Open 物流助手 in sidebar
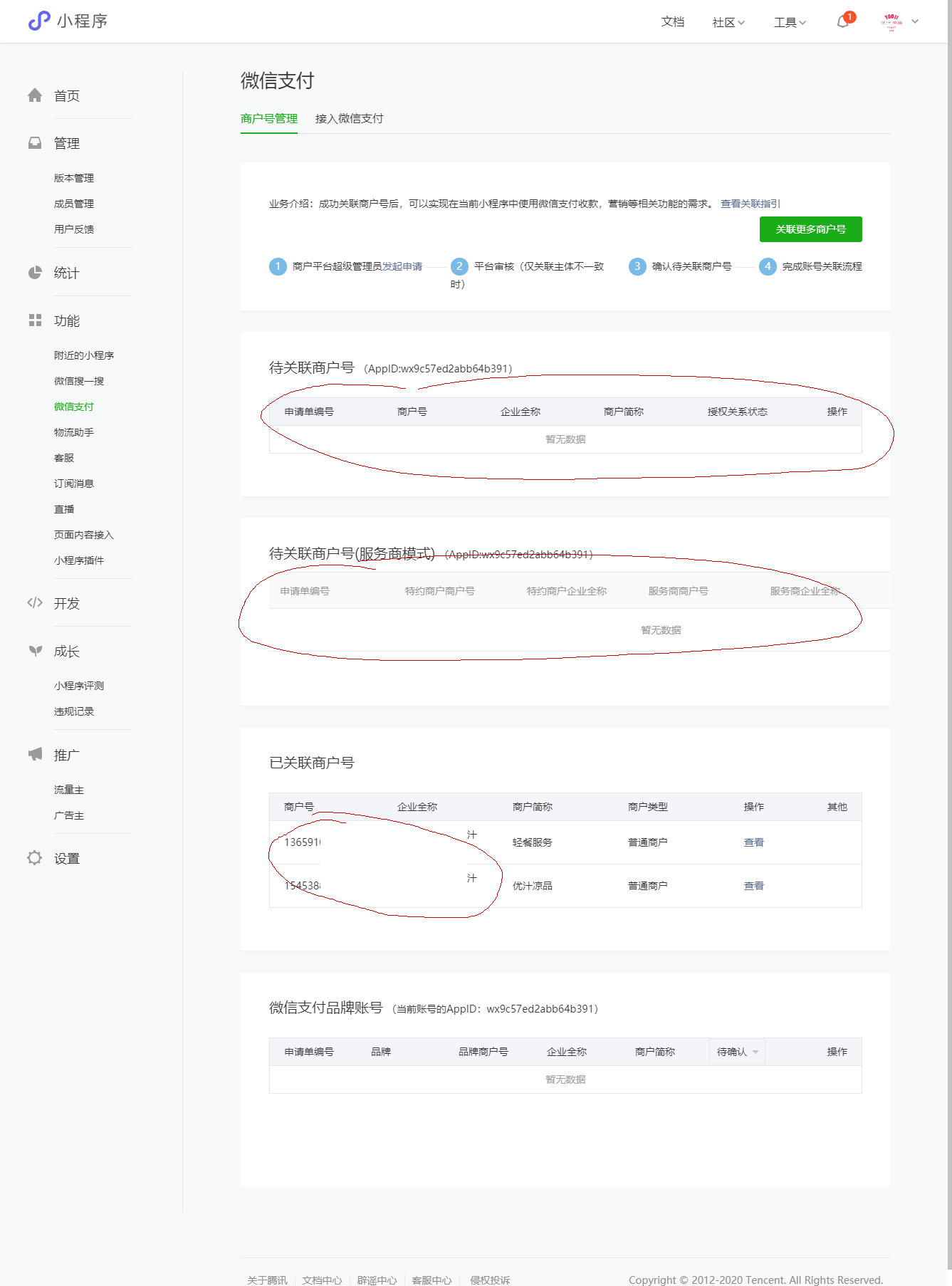The height and width of the screenshot is (1286, 952). point(74,432)
